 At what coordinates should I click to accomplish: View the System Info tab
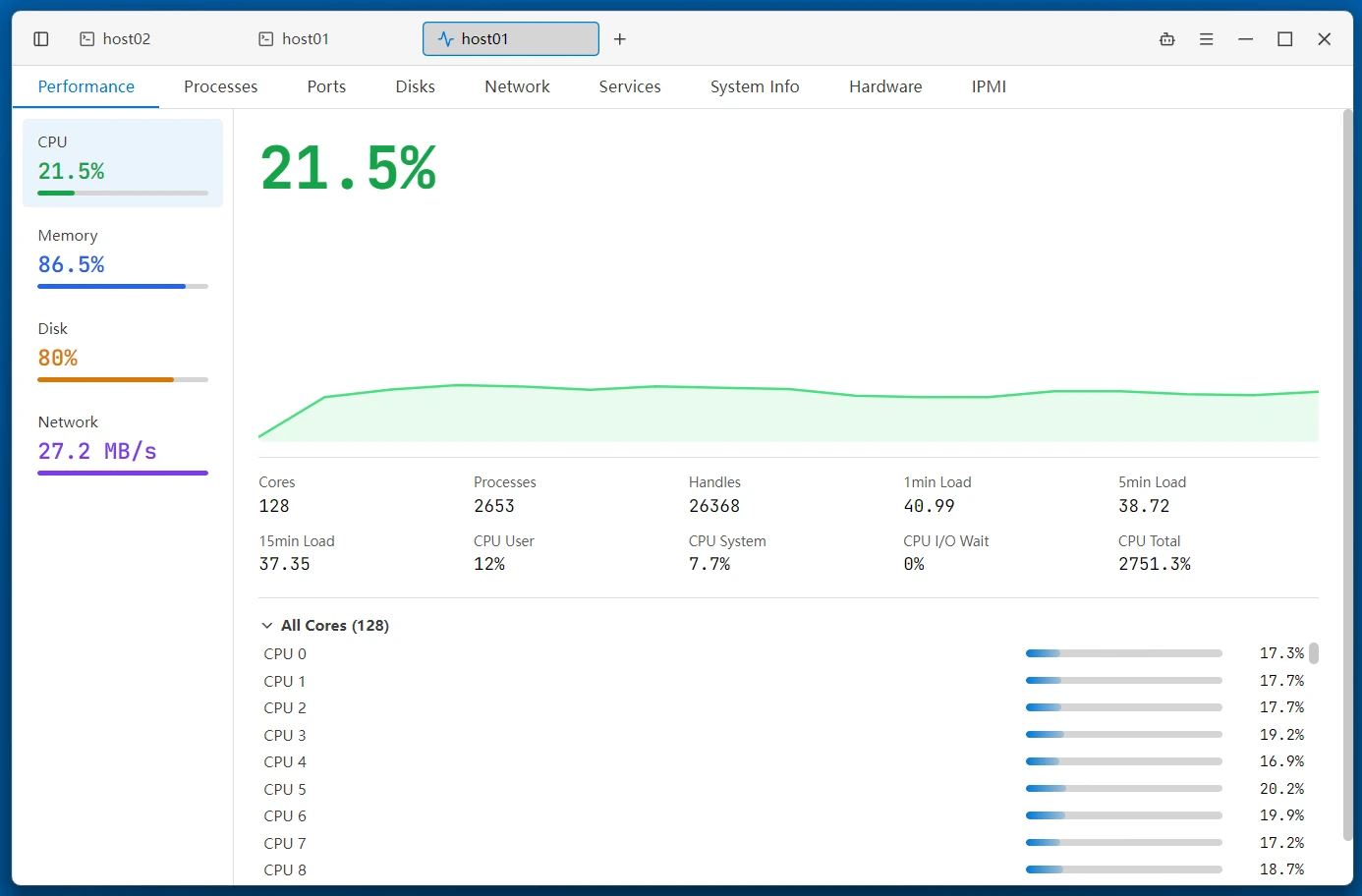click(x=755, y=86)
